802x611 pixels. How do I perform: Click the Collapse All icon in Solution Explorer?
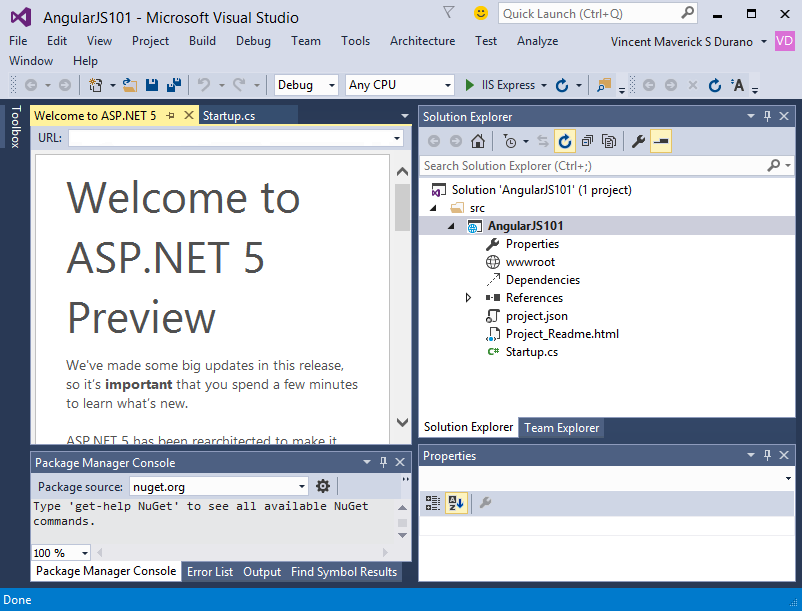coord(587,141)
